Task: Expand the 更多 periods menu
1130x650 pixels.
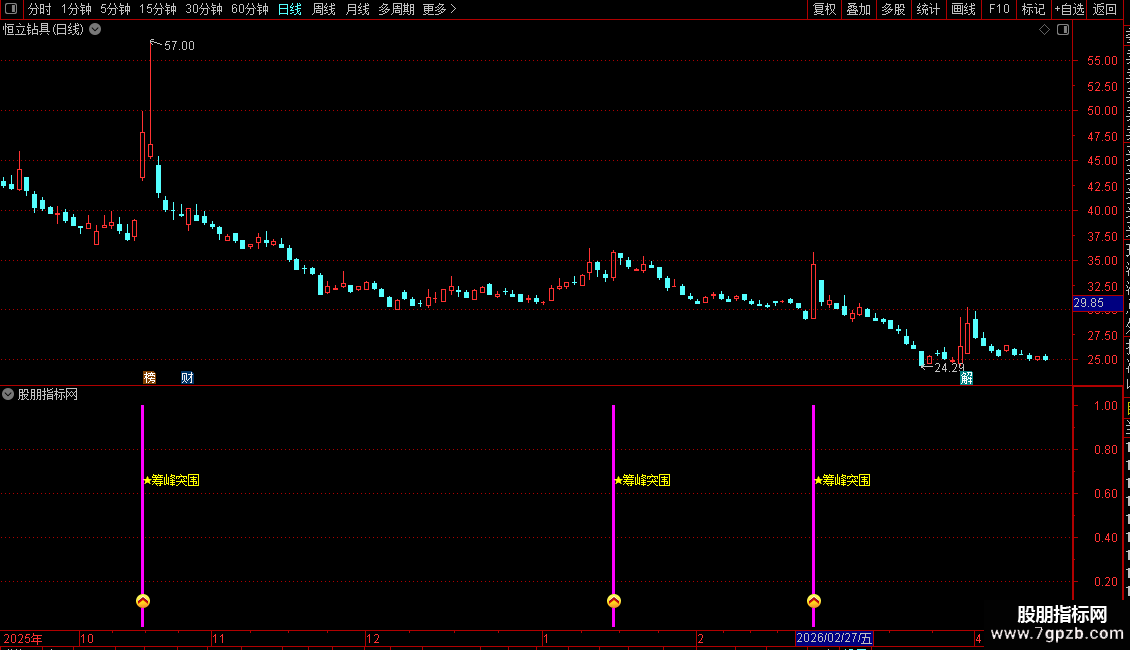Action: [x=440, y=9]
